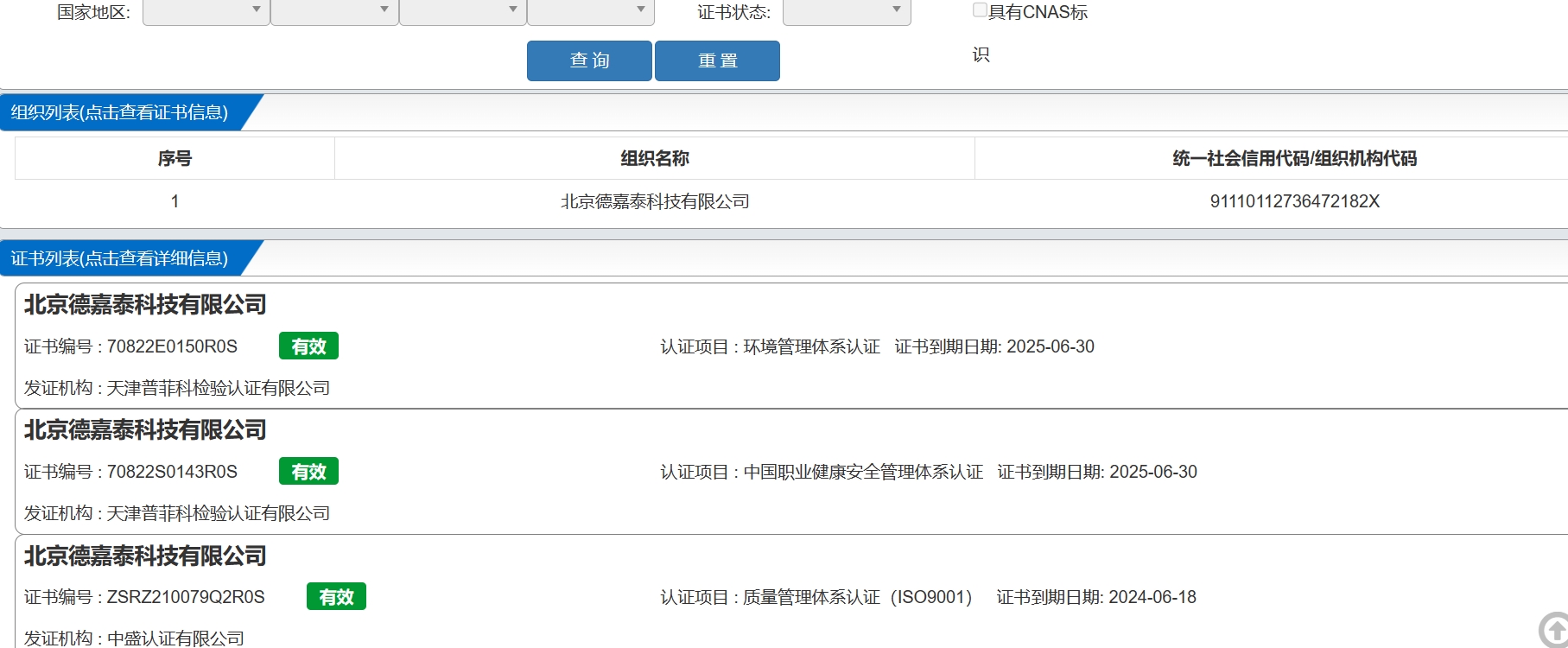Image resolution: width=1568 pixels, height=648 pixels.
Task: Click 有效 badge for certificate 70822E0150R0S
Action: click(308, 346)
